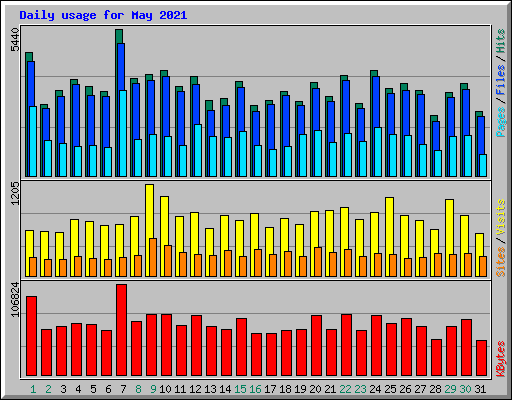Click the "Daily usage for May 2021" title

pyautogui.click(x=103, y=15)
